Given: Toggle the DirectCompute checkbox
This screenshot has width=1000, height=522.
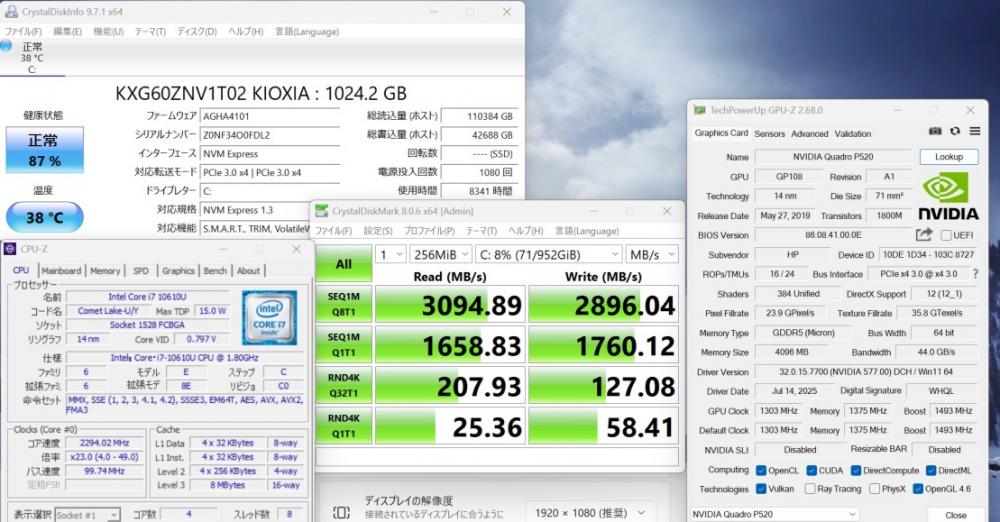Looking at the screenshot, I should (856, 470).
